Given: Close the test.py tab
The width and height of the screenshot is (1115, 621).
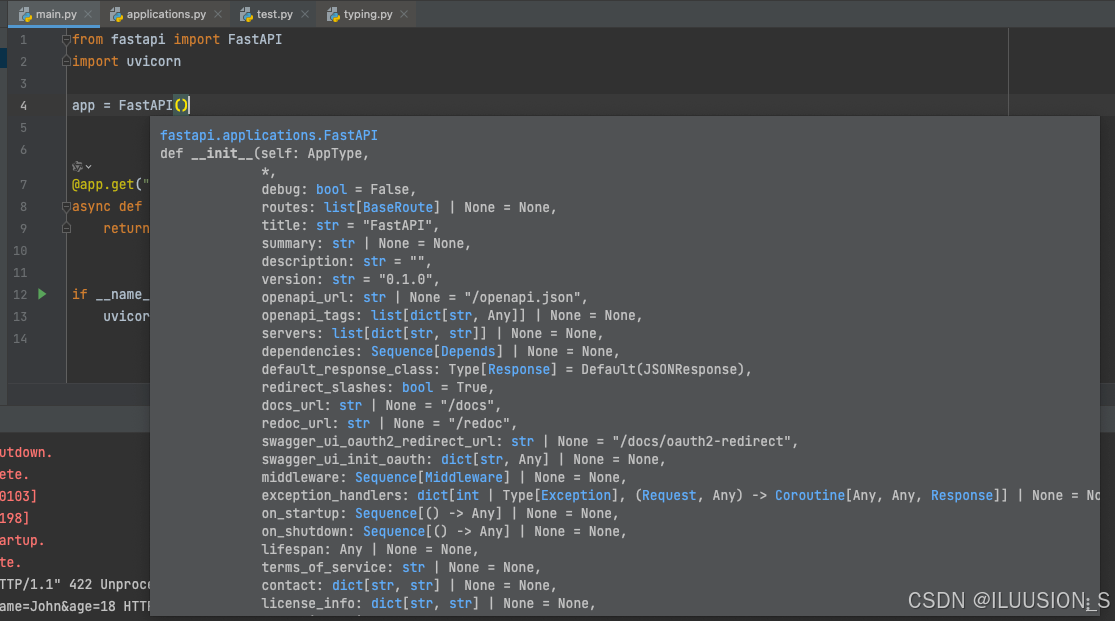Looking at the screenshot, I should 305,14.
